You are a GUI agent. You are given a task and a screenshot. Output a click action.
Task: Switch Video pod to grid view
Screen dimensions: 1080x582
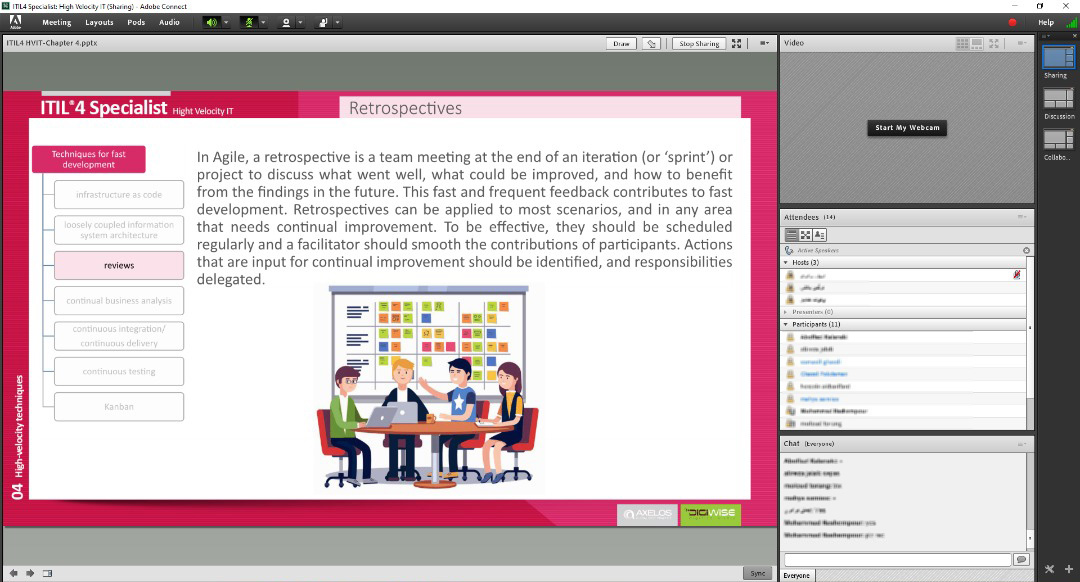pos(962,43)
